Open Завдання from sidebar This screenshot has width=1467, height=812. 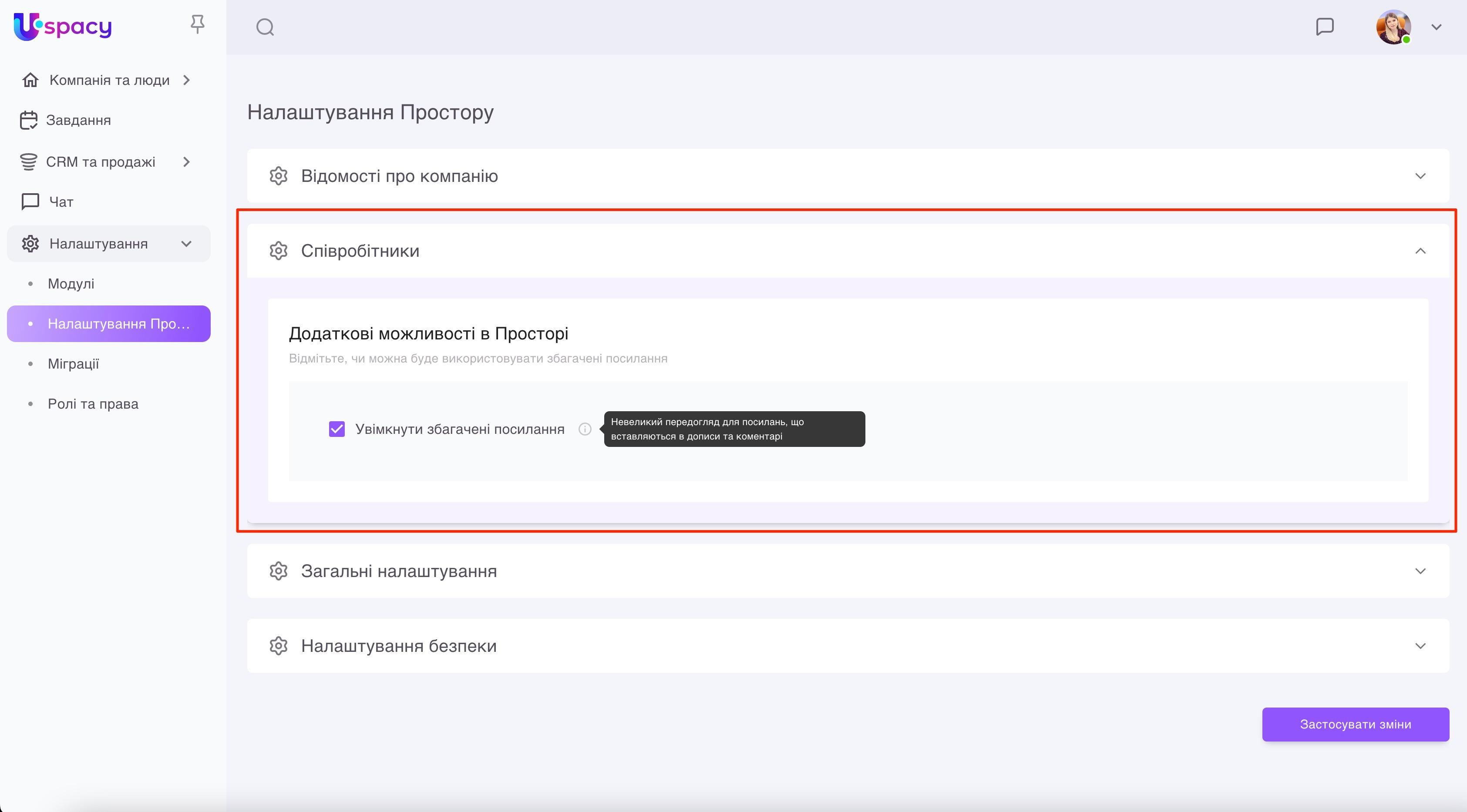pyautogui.click(x=78, y=120)
